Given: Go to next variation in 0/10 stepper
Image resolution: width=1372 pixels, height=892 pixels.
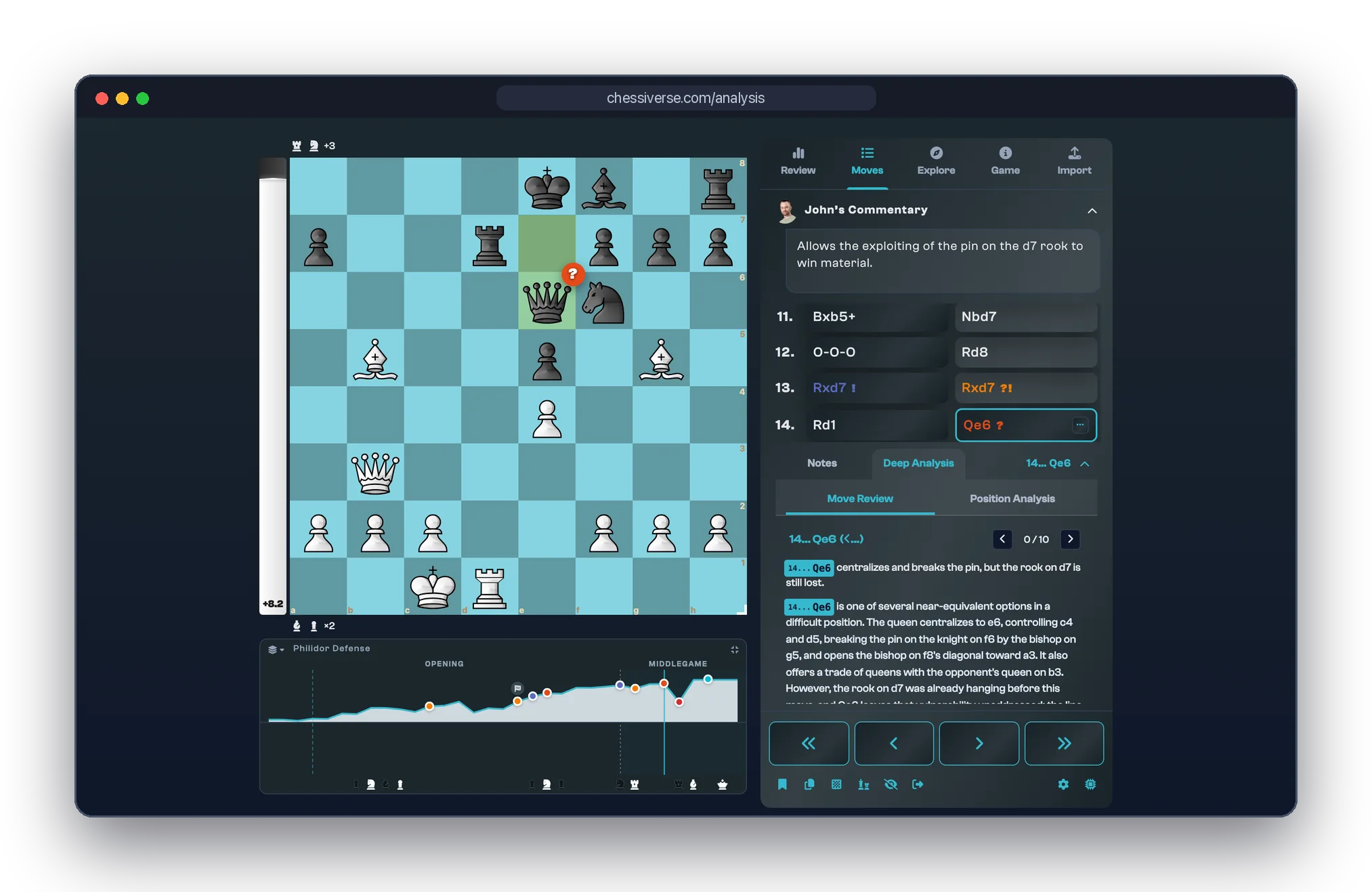Looking at the screenshot, I should 1070,539.
